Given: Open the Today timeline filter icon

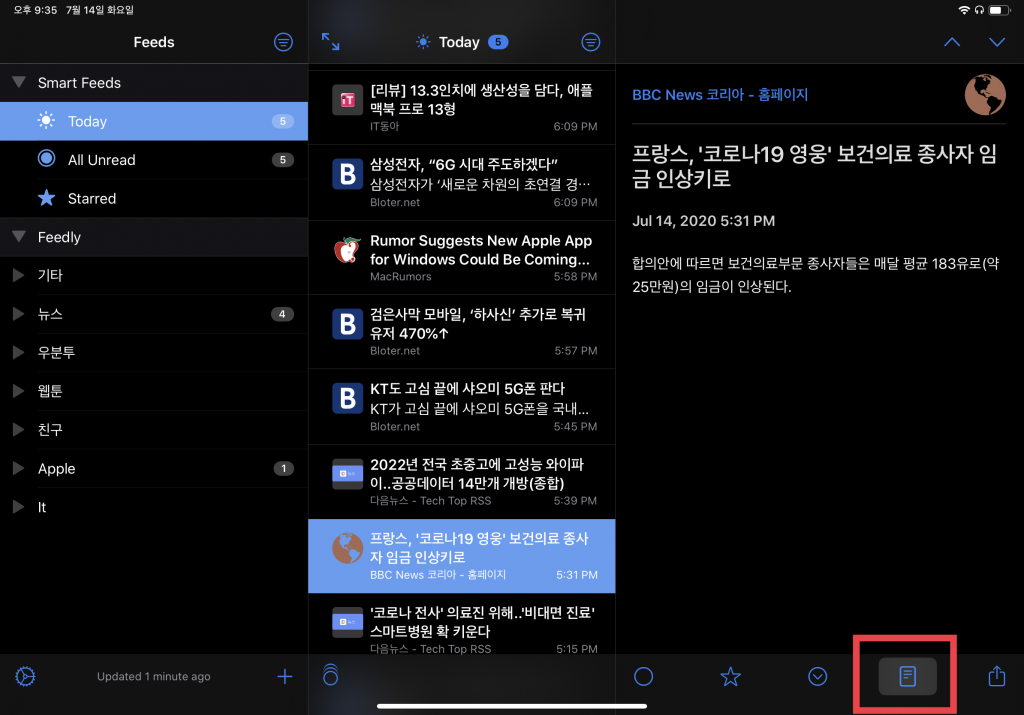Looking at the screenshot, I should click(590, 42).
